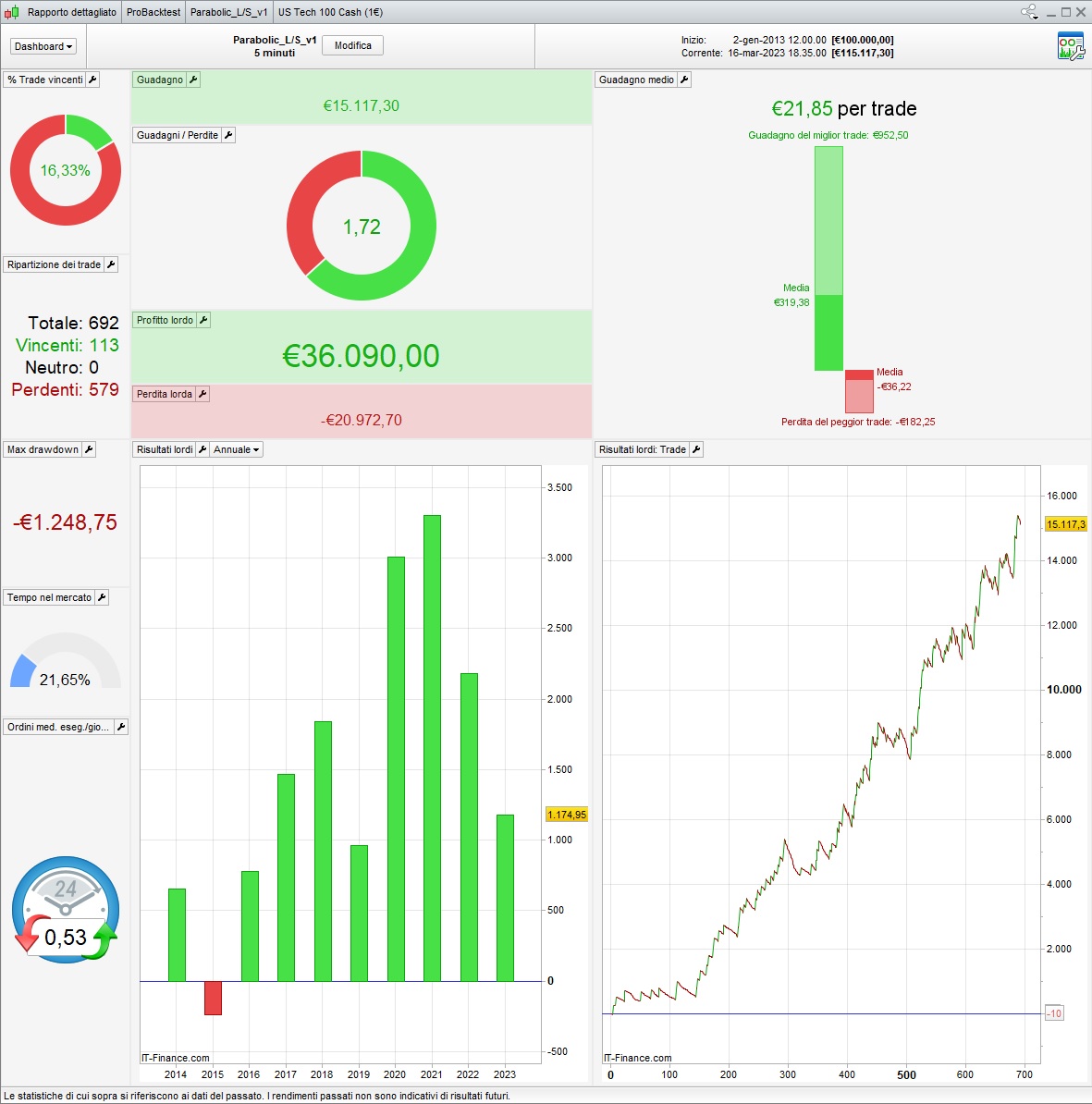Open wrench settings for Ordini med. eseg./gio
The height and width of the screenshot is (1104, 1092).
point(121,728)
